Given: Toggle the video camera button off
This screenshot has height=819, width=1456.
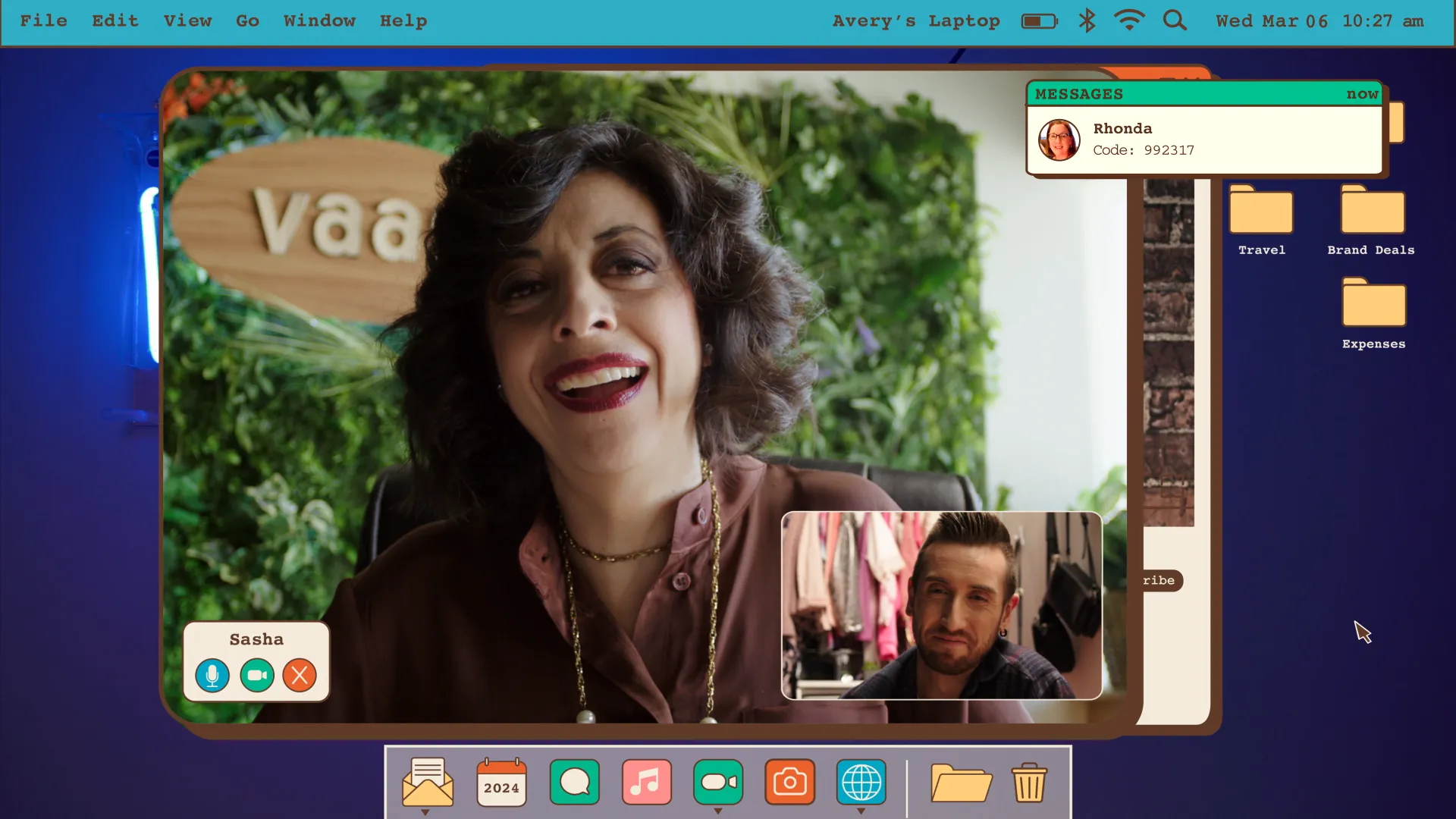Looking at the screenshot, I should [257, 675].
